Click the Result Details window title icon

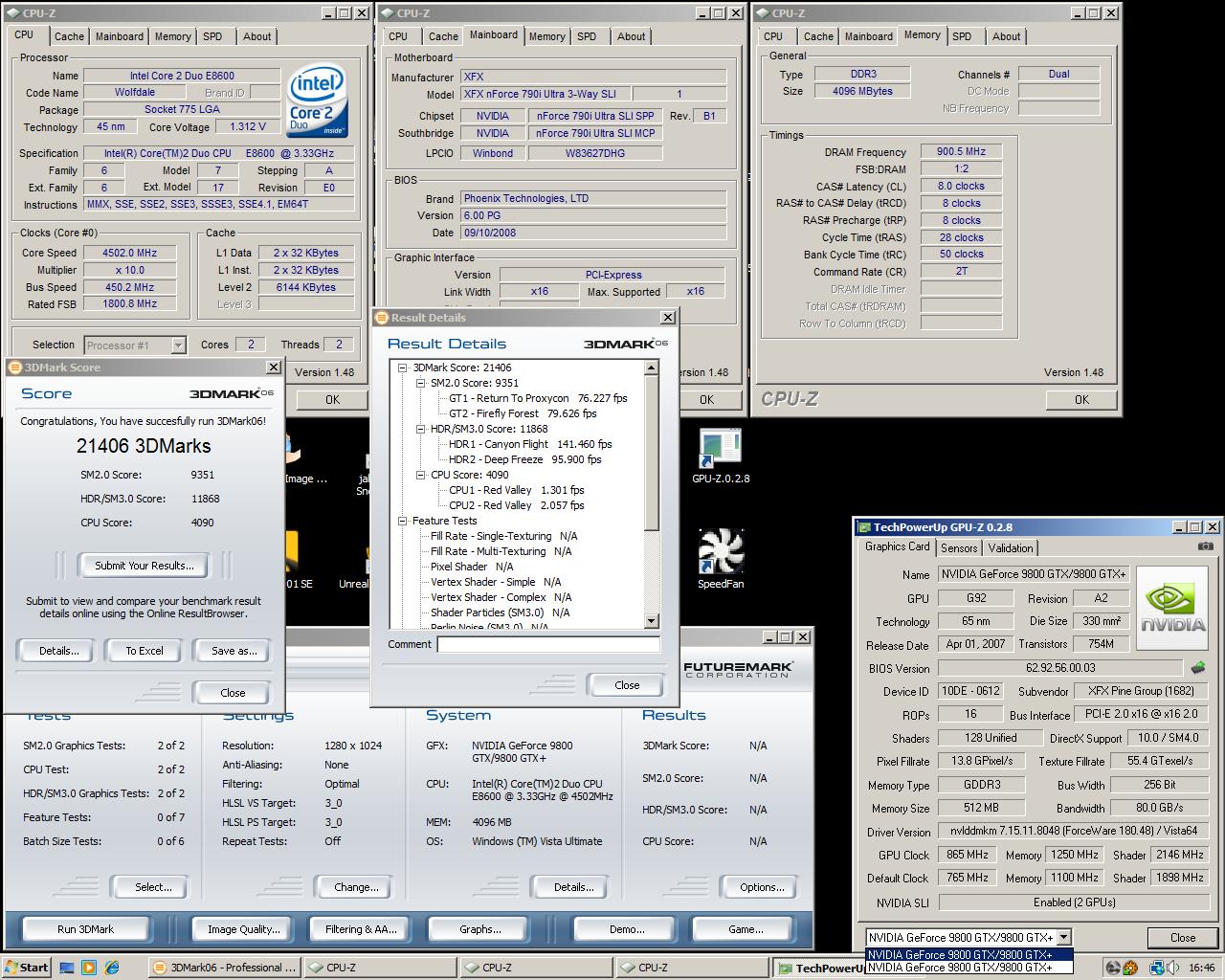(x=381, y=318)
